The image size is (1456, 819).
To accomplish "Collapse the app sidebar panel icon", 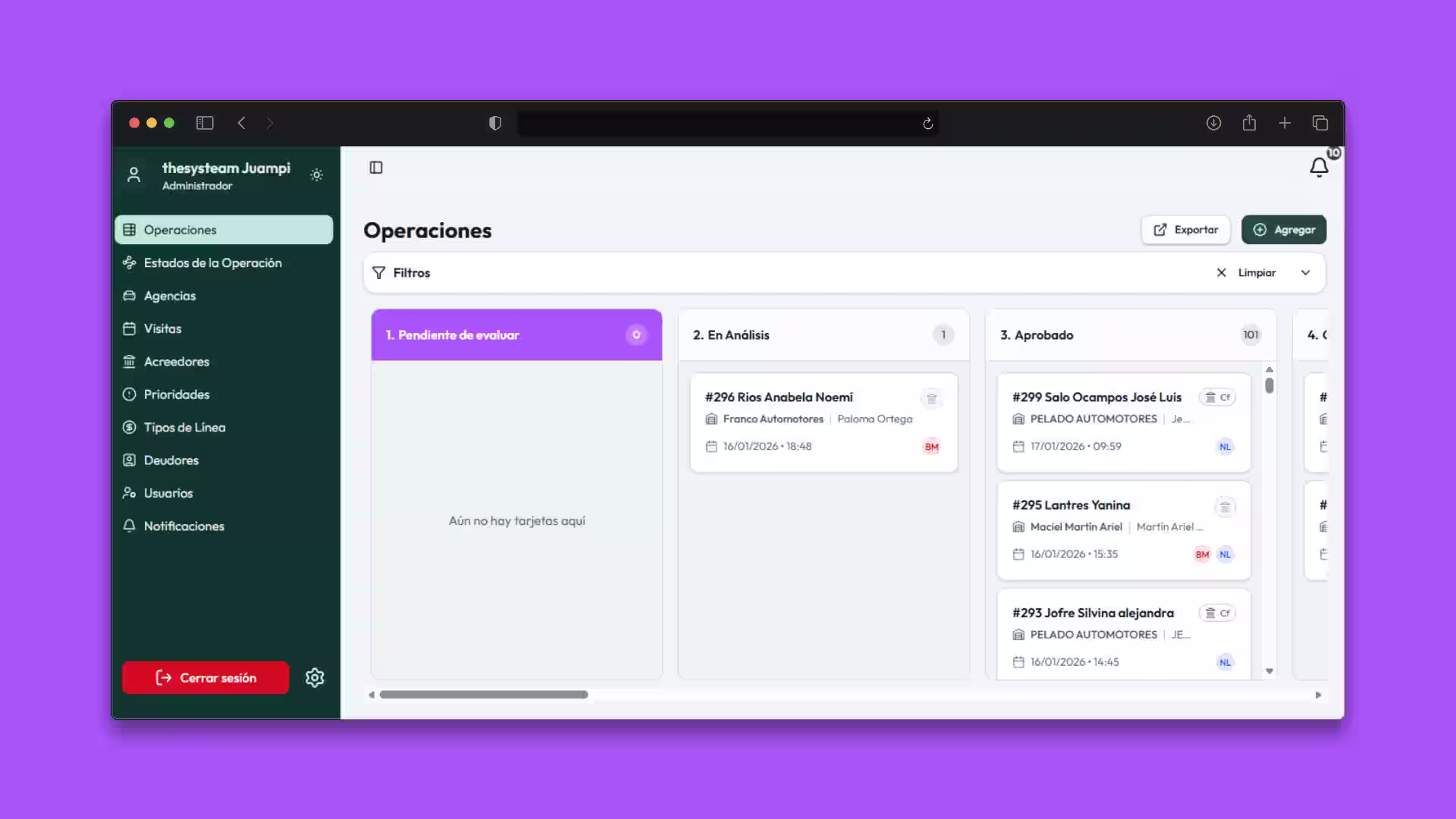I will [376, 168].
